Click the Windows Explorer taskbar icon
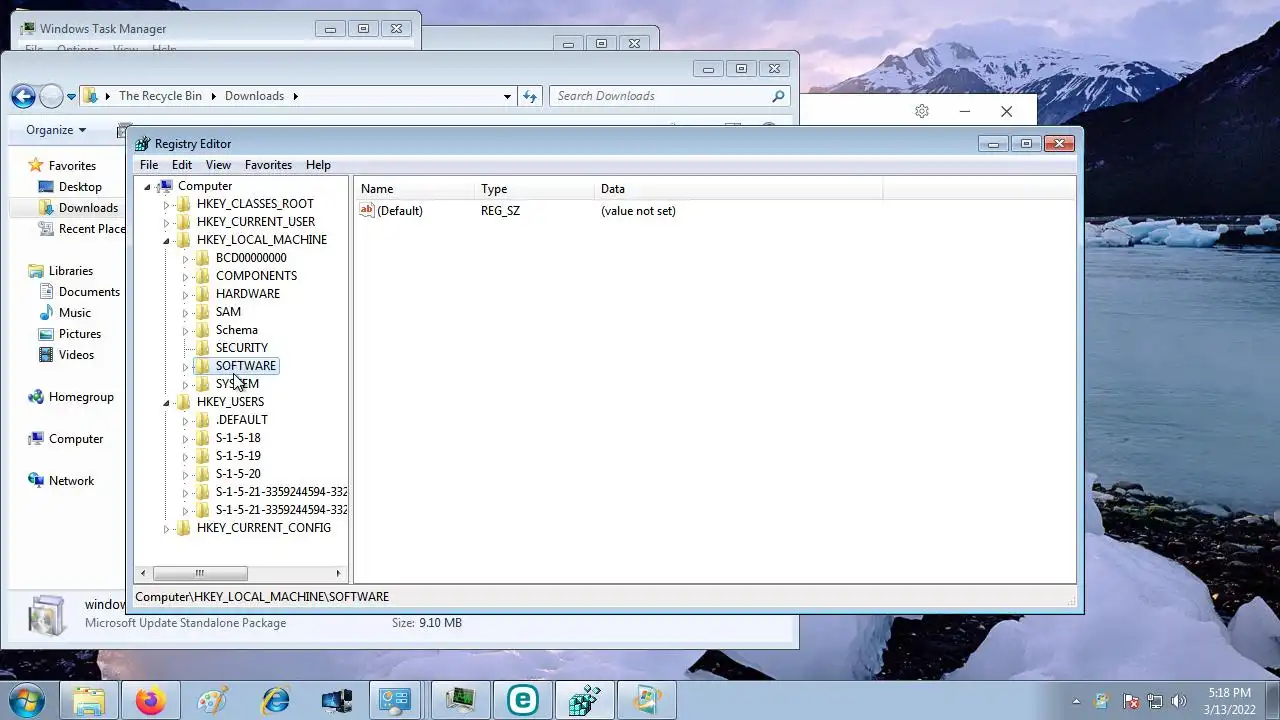The height and width of the screenshot is (720, 1280). coord(89,701)
